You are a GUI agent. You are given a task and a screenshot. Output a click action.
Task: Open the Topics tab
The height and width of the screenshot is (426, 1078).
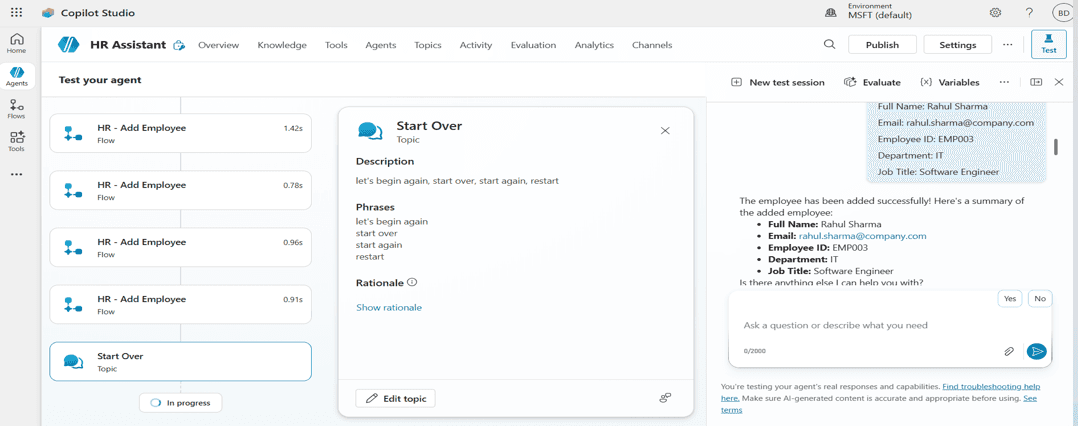(x=428, y=45)
